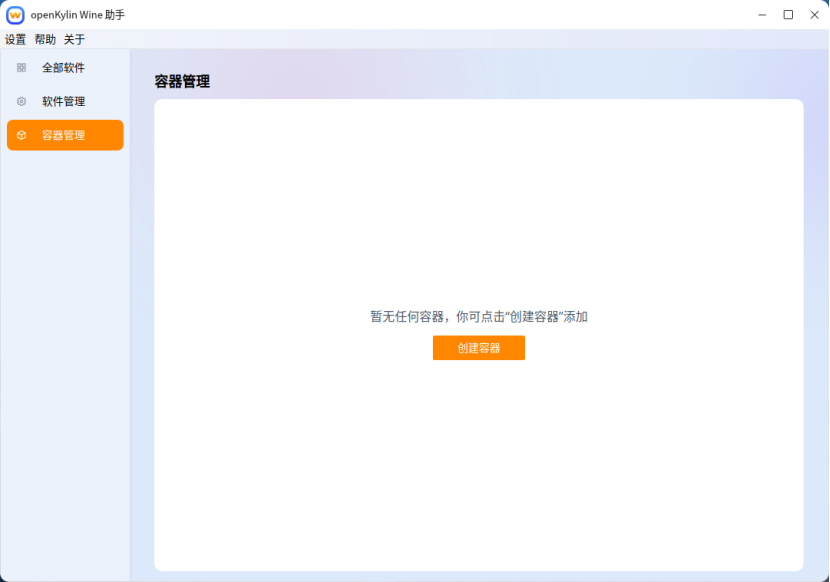
Task: Switch to the 软件管理 page
Action: tap(65, 101)
